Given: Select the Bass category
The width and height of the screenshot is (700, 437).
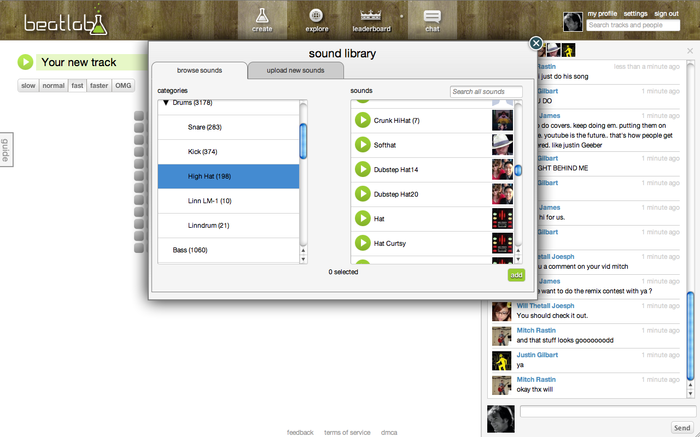Looking at the screenshot, I should (190, 249).
